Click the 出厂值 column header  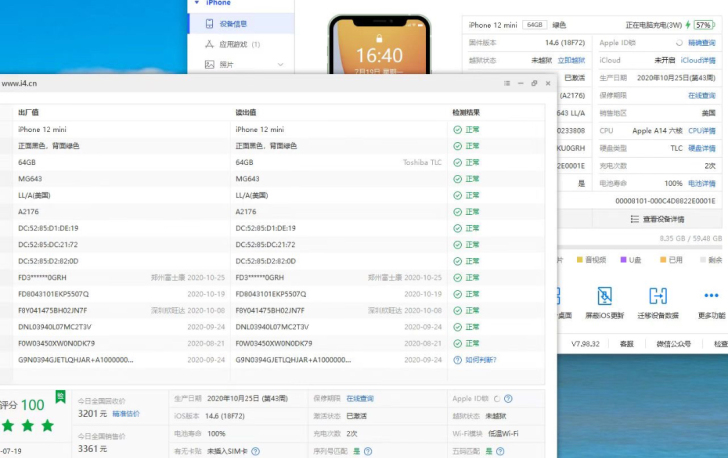click(28, 112)
